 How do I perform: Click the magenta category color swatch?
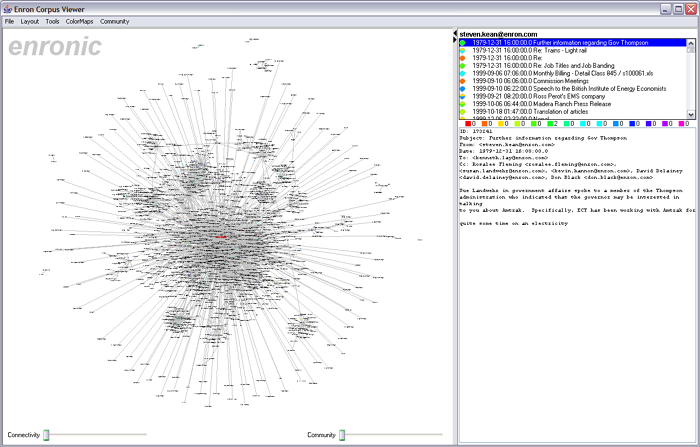(681, 124)
